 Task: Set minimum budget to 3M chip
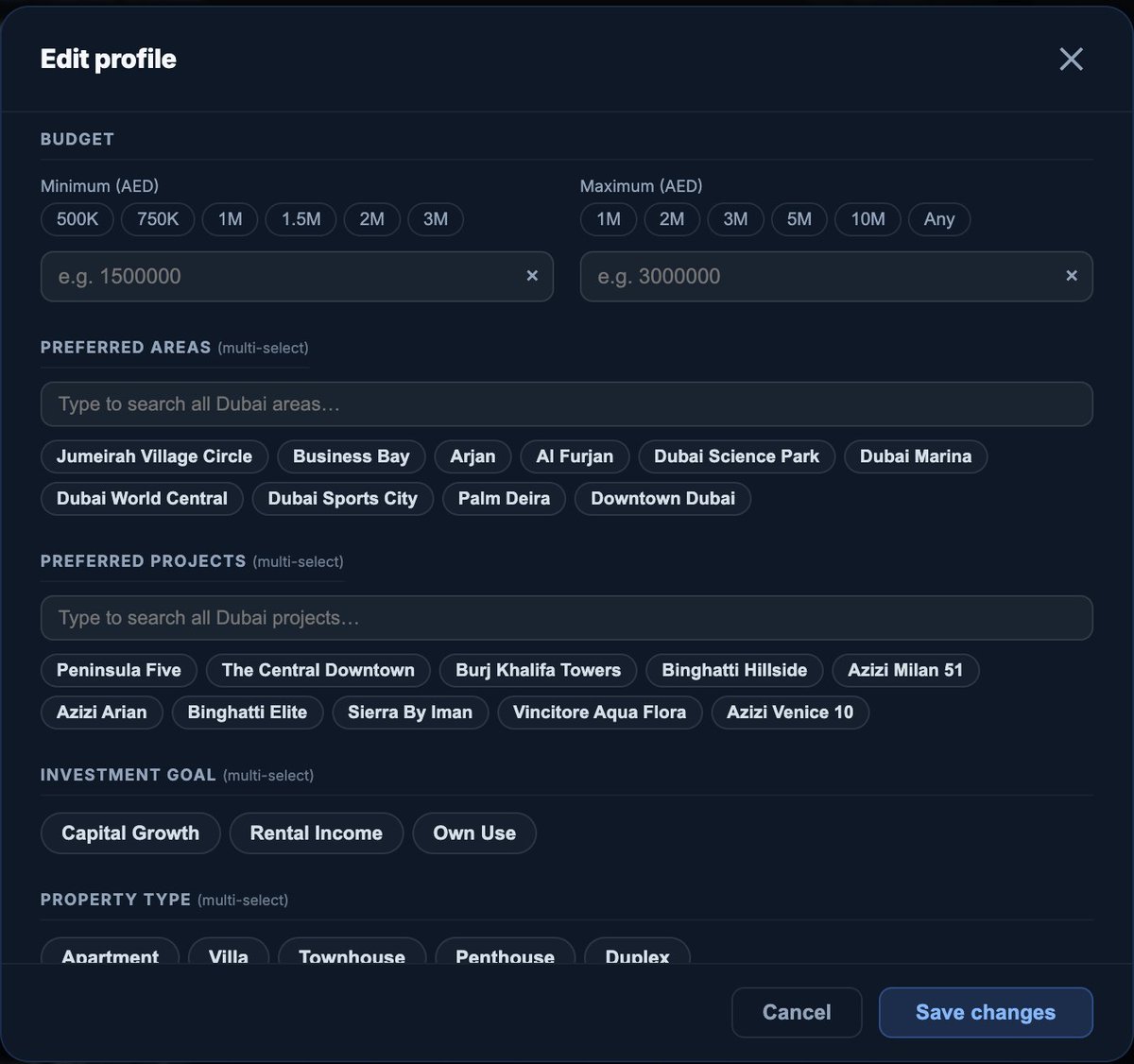(x=436, y=219)
